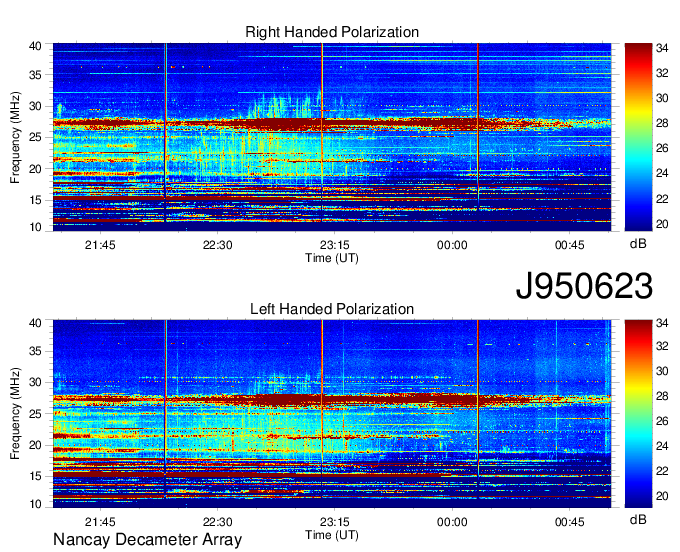680x552 pixels.
Task: Click the 30 dB label on Right Handed color bar
Action: pyautogui.click(x=662, y=98)
